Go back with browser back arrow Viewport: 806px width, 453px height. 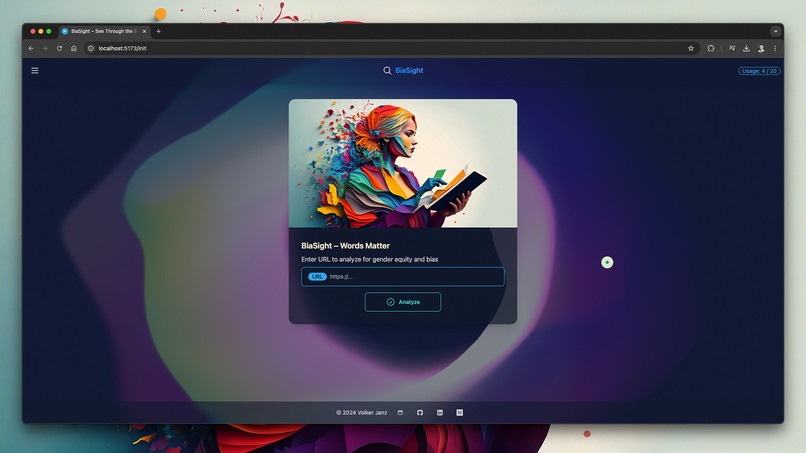click(31, 48)
